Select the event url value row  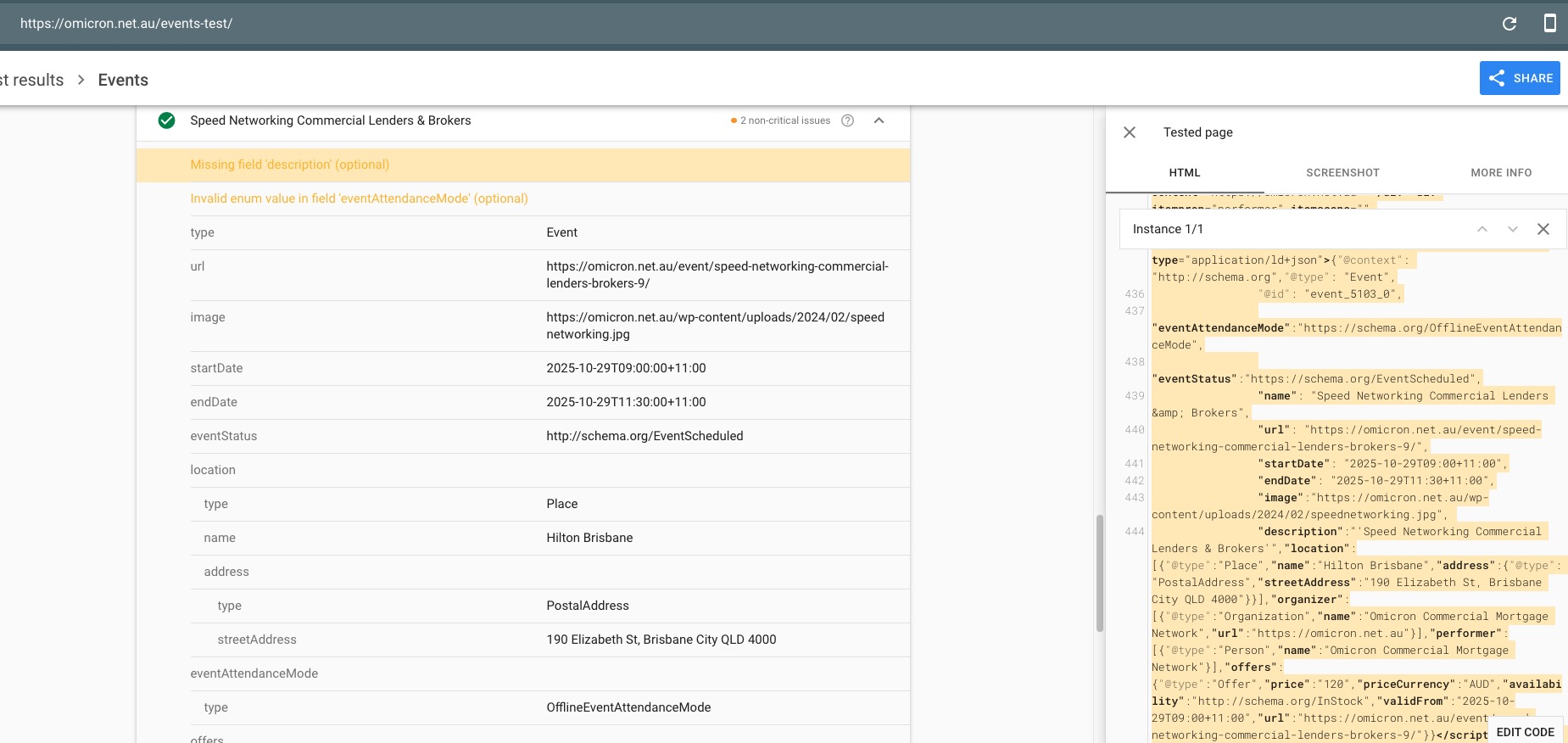(x=550, y=275)
